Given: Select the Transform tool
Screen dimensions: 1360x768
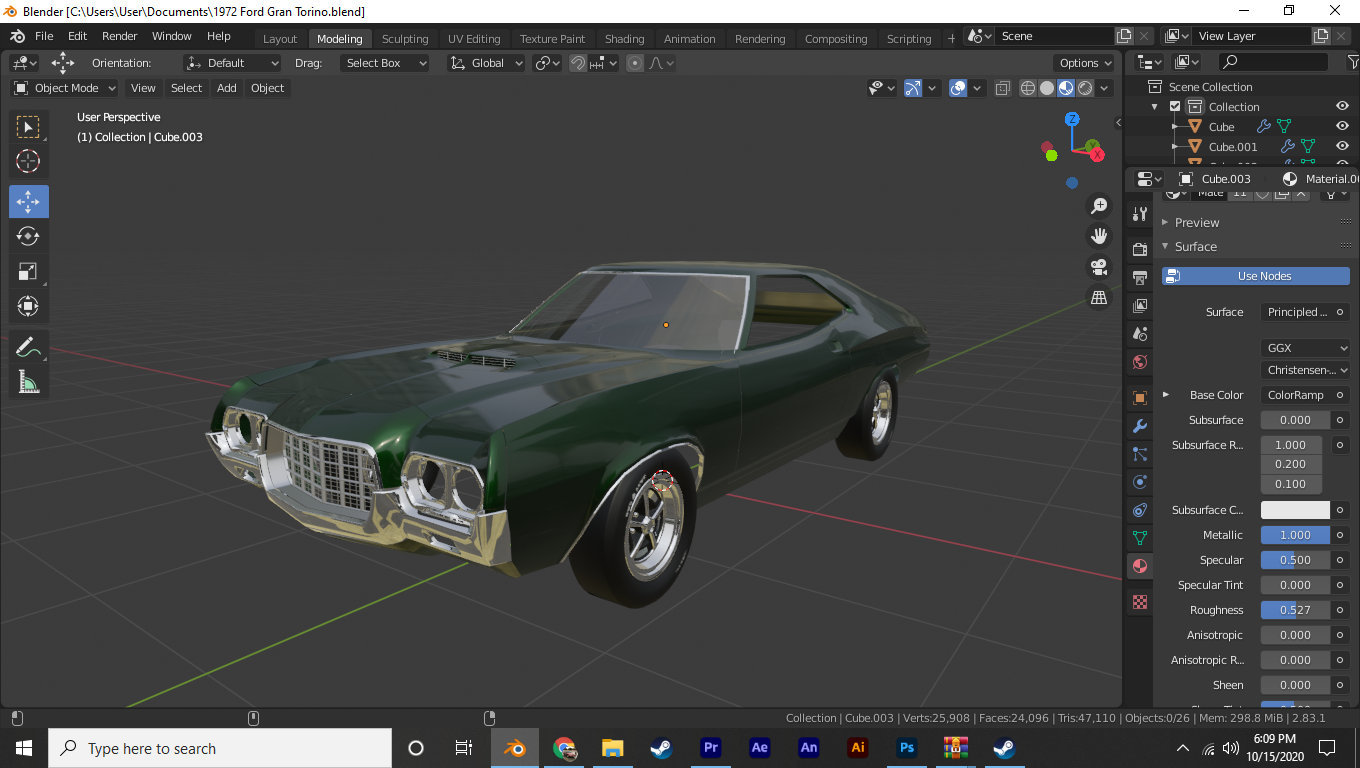Looking at the screenshot, I should [x=28, y=306].
